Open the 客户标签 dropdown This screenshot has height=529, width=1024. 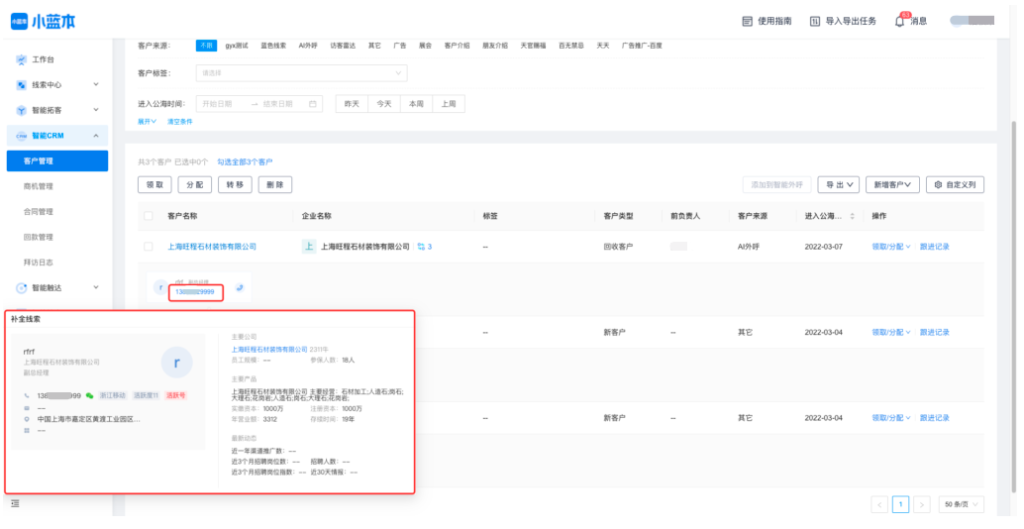coord(301,73)
